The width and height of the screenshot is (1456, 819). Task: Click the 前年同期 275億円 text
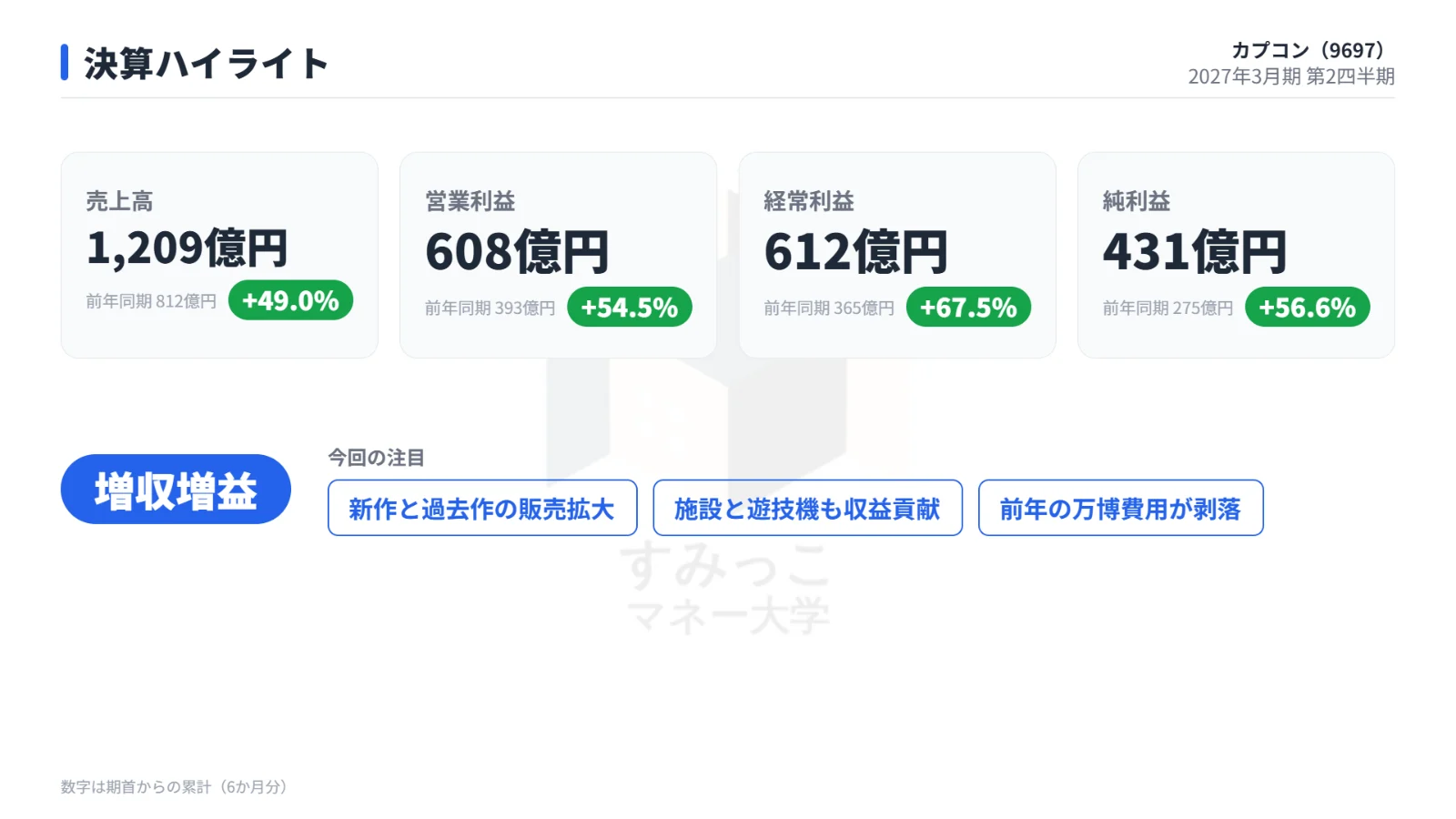pyautogui.click(x=1168, y=308)
